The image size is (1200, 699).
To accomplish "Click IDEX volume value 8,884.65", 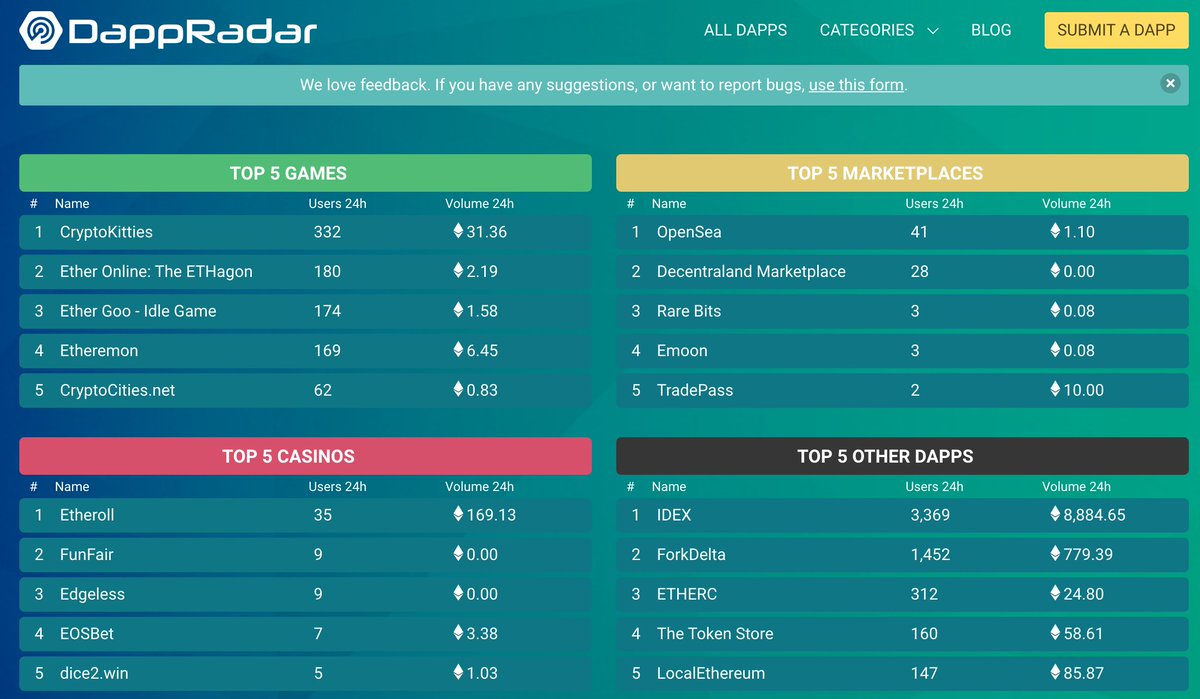I will pos(1093,515).
